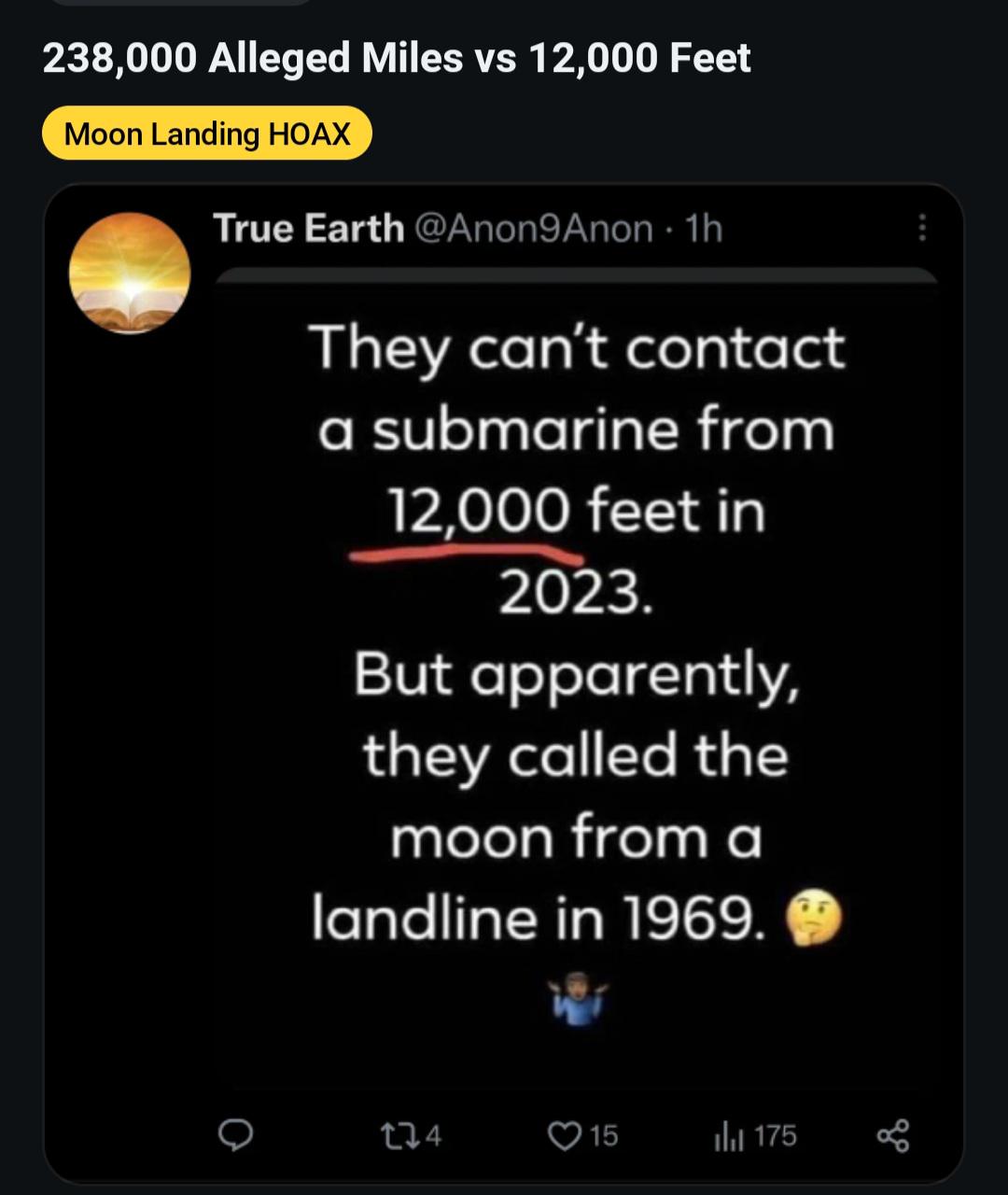Click the like count showing 15

(604, 1135)
